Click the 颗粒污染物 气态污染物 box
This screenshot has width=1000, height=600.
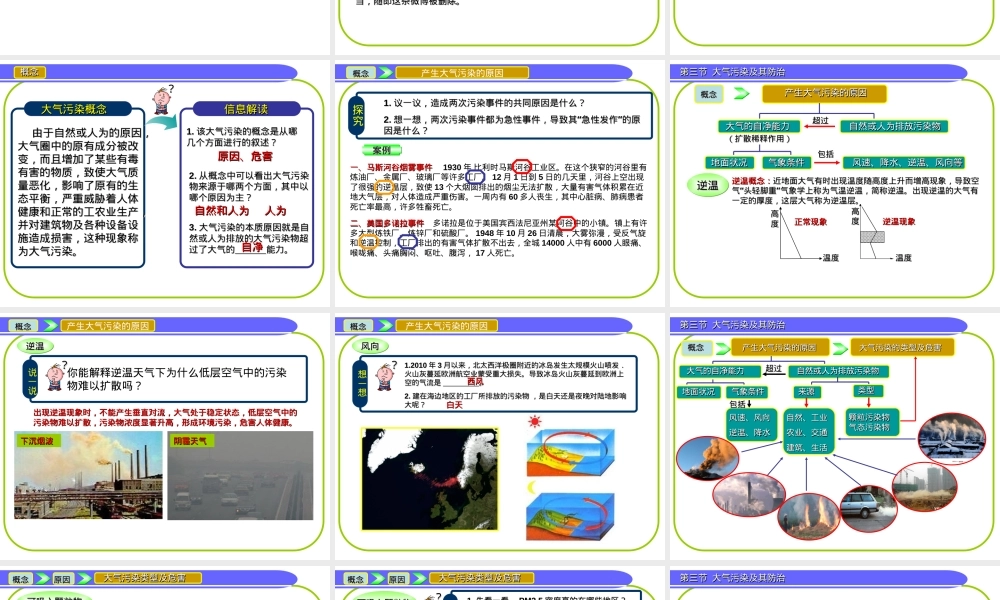872,422
